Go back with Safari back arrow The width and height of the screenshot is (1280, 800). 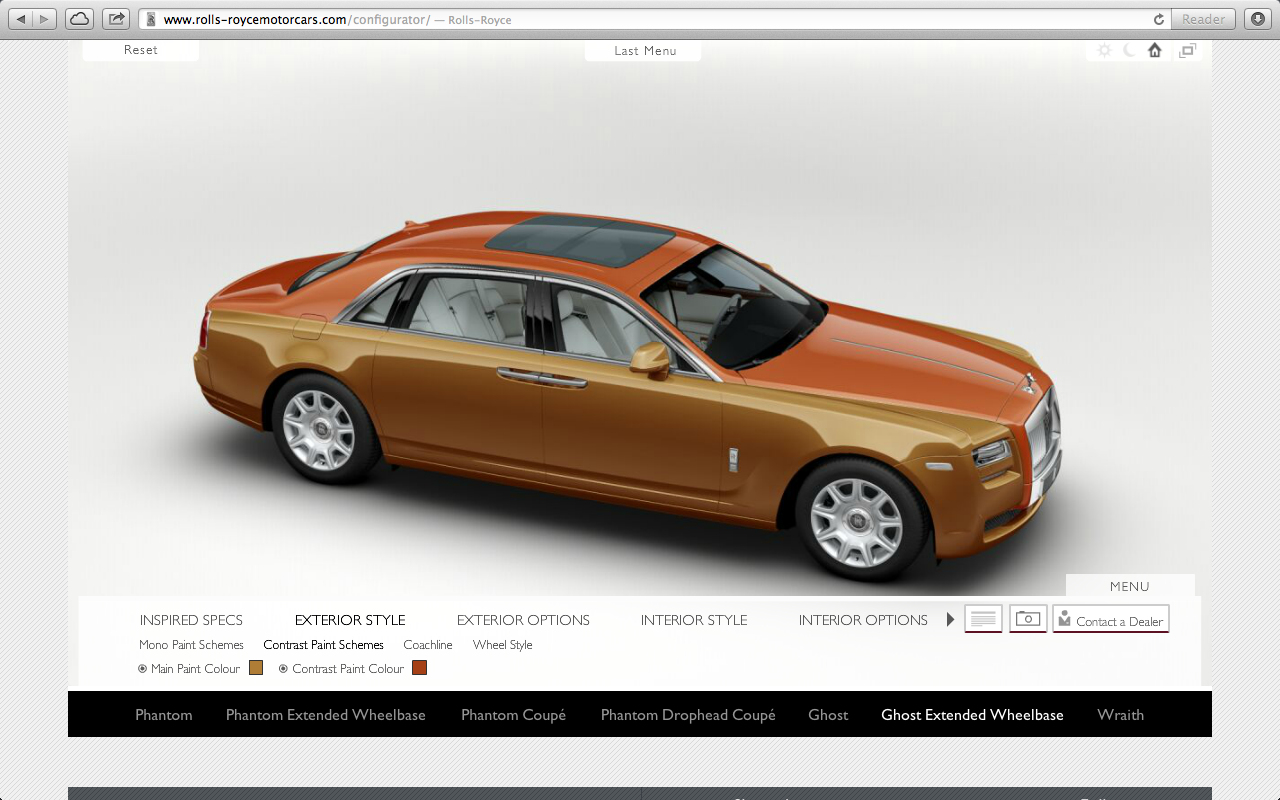coord(21,19)
